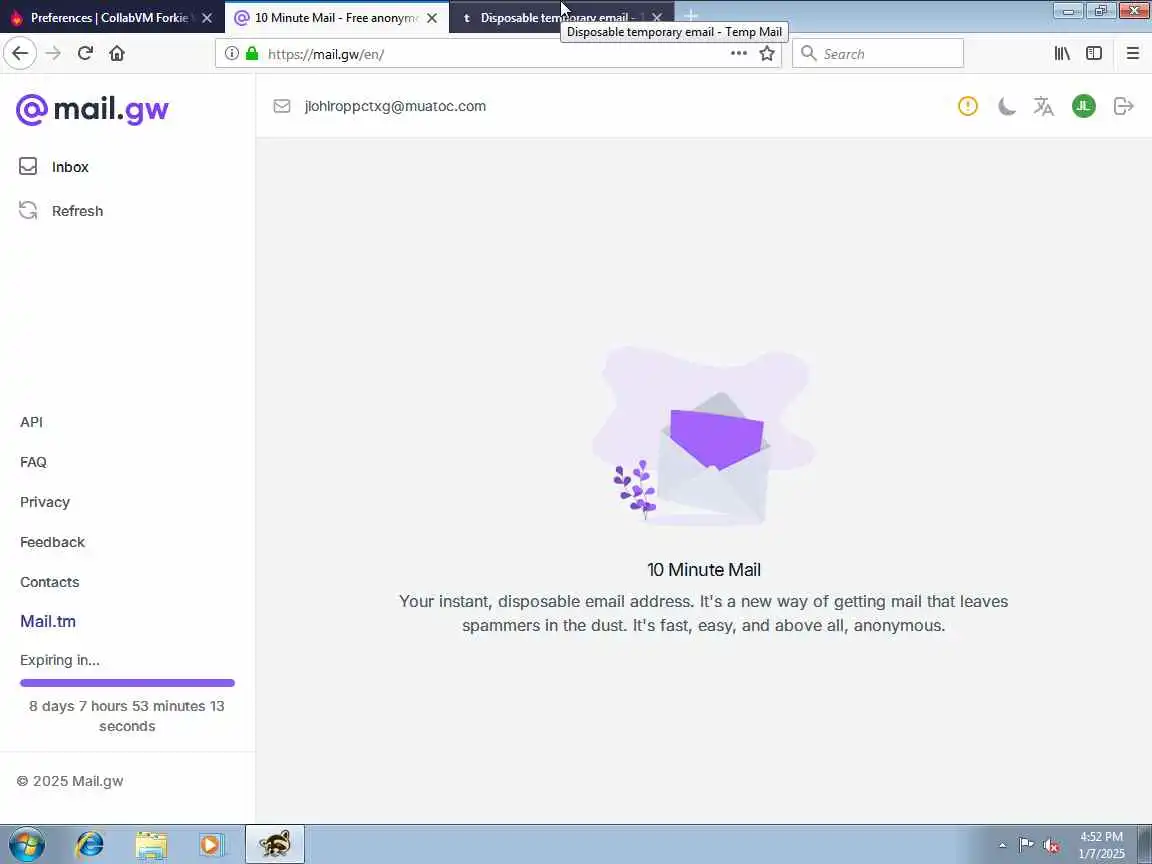The height and width of the screenshot is (864, 1152).
Task: Open the Windows Start menu
Action: [27, 845]
